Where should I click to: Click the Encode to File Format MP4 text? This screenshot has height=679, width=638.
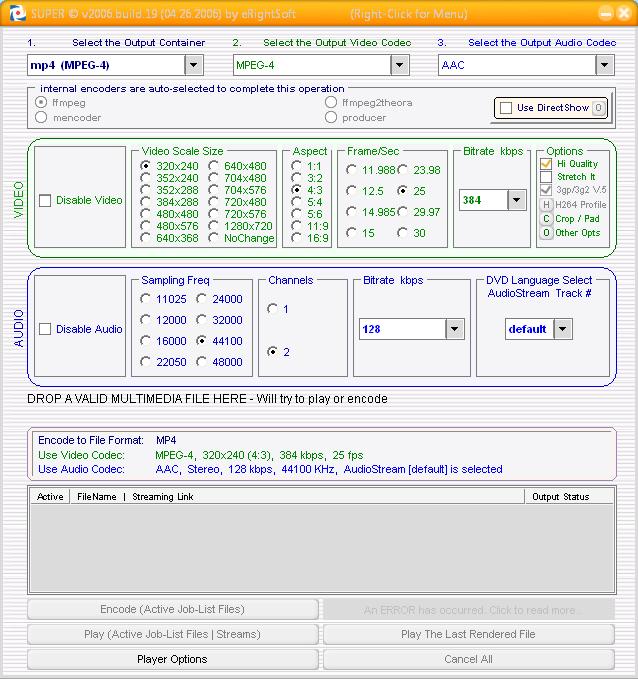(107, 440)
